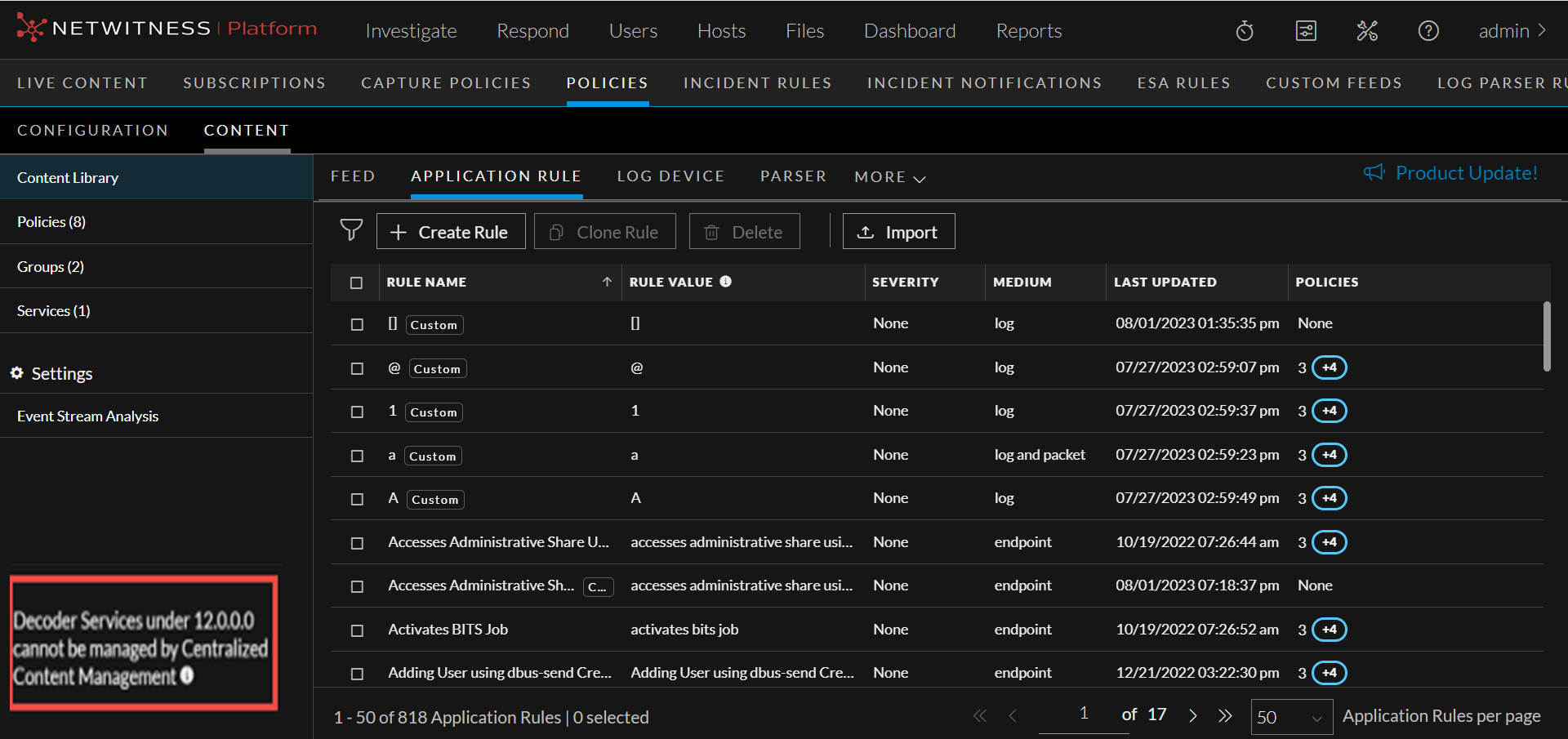Open the stopwatch jobs icon
Viewport: 1568px width, 739px height.
point(1244,31)
